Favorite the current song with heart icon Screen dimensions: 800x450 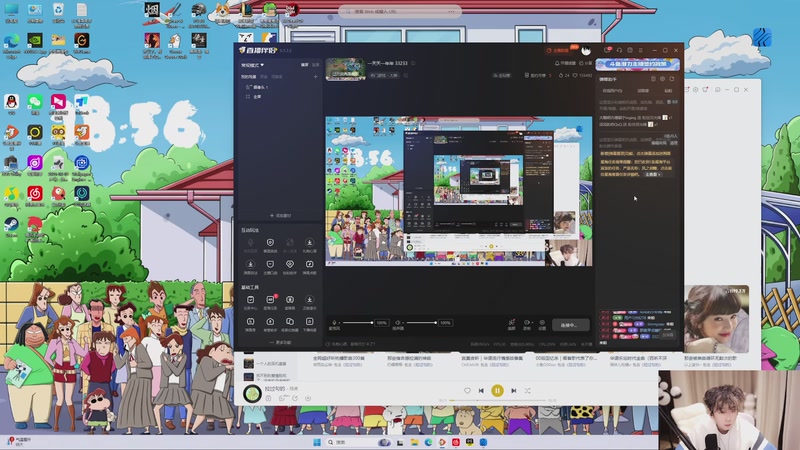point(467,391)
